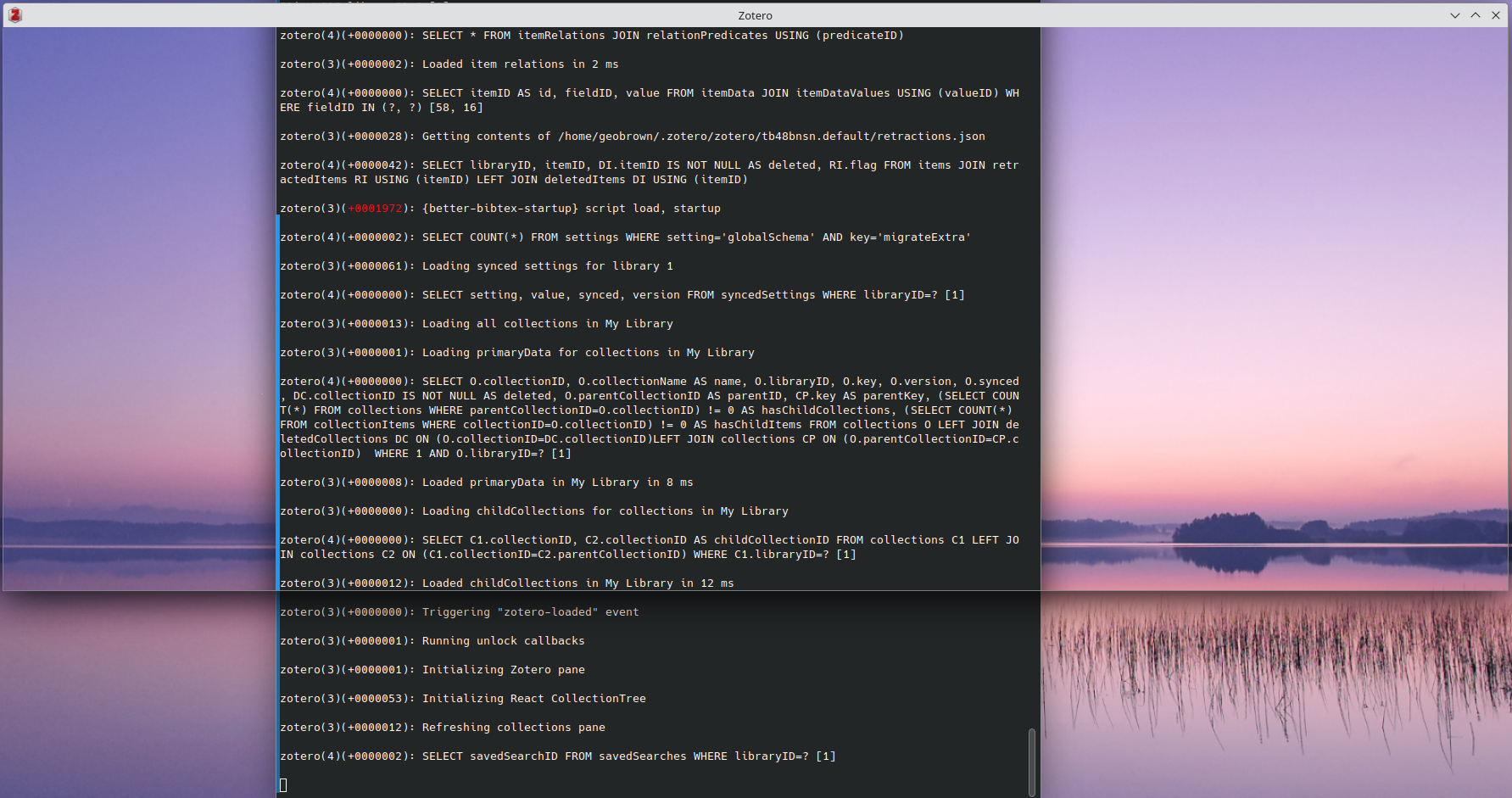The image size is (1512, 798).
Task: Click "{better-bibtex-startup} script load, startup" text
Action: [x=572, y=209]
